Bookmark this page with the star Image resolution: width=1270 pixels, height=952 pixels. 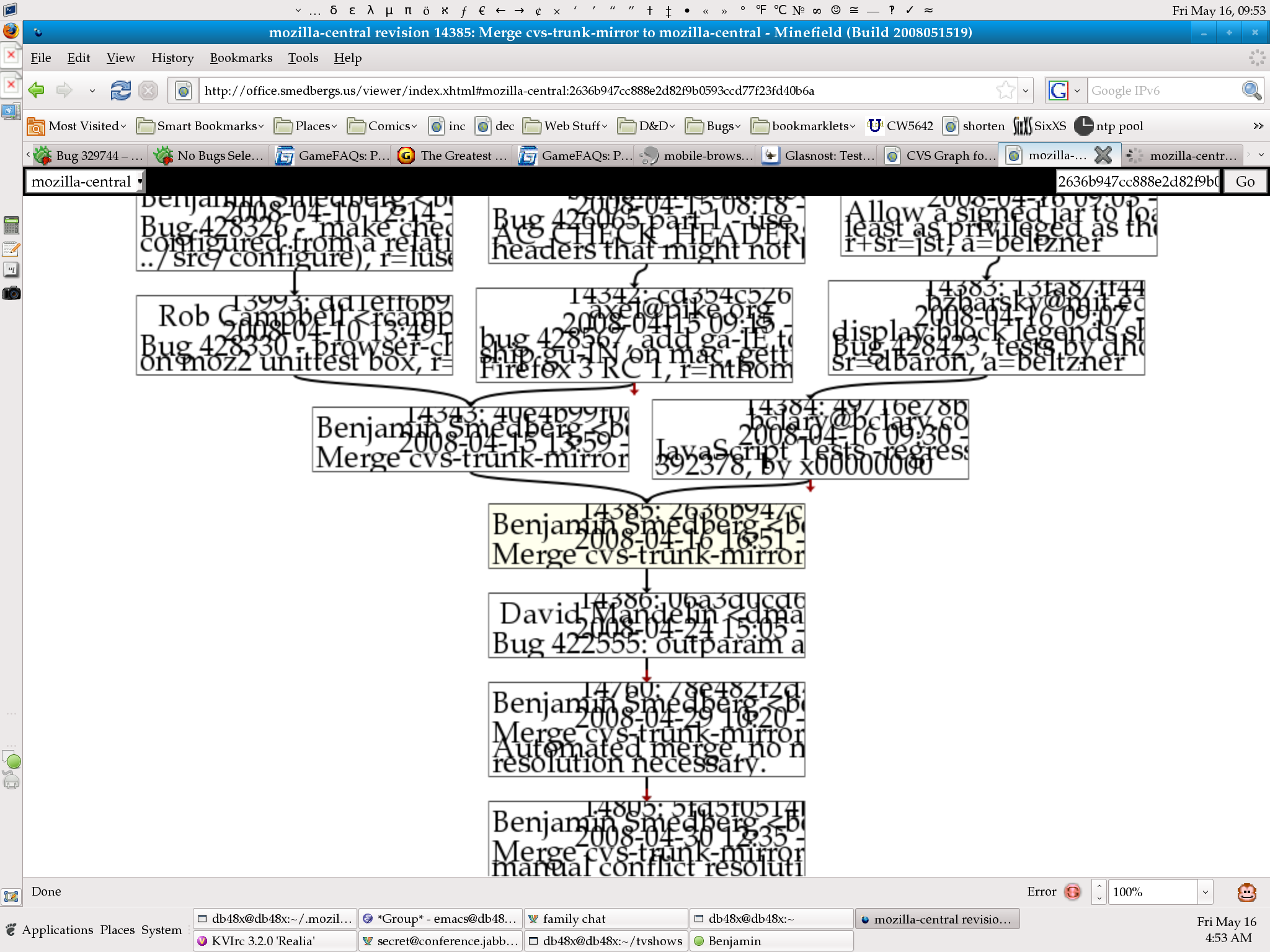click(1005, 90)
